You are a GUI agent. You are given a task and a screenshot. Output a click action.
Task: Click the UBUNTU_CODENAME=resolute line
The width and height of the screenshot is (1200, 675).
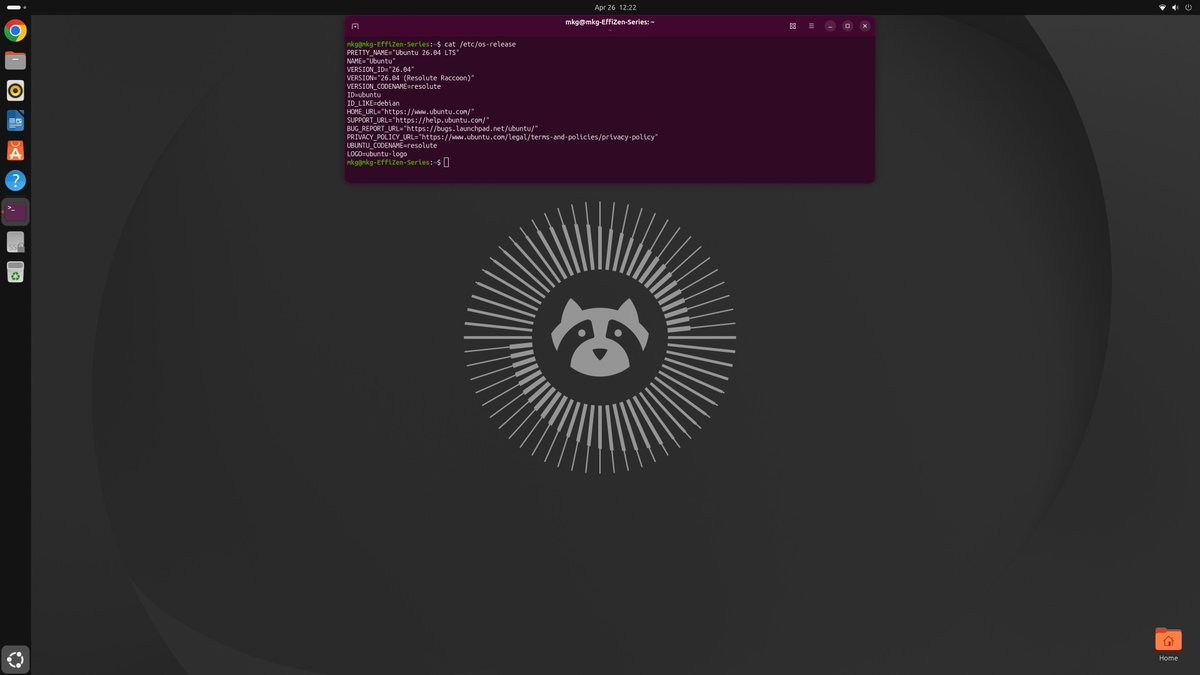[x=392, y=145]
